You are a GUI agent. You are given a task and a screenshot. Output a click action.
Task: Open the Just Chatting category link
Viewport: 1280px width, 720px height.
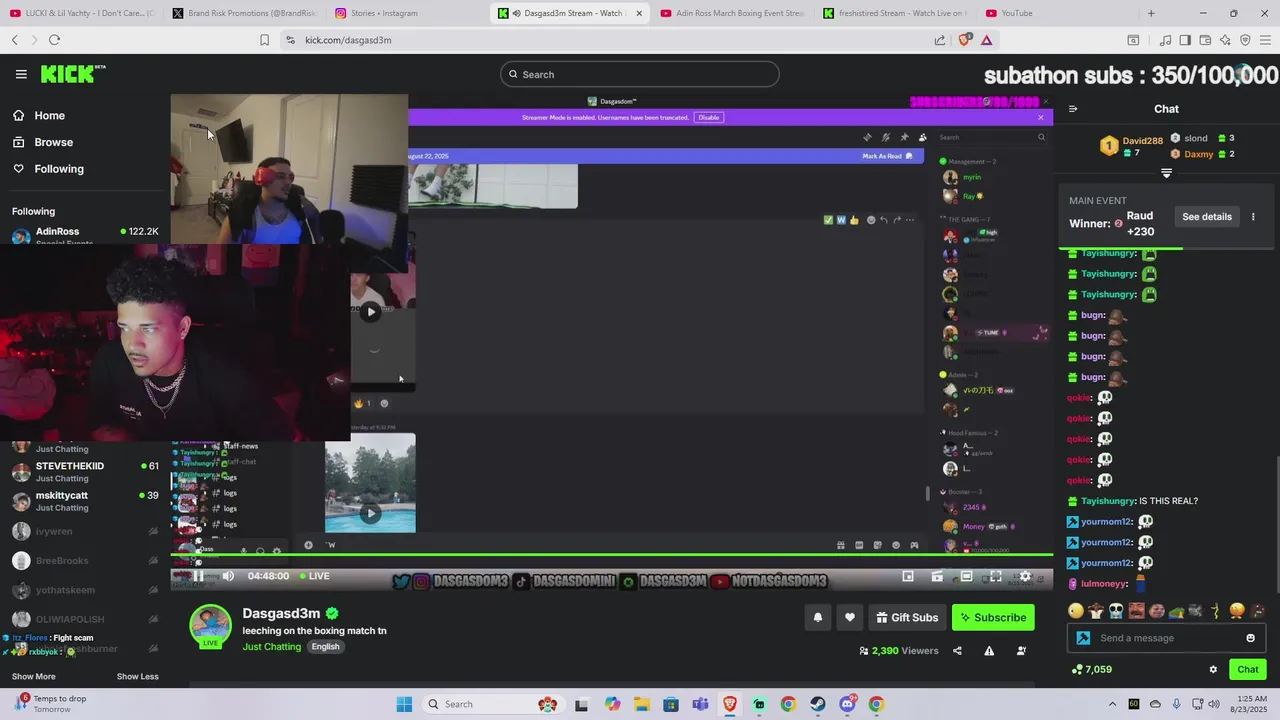tap(271, 647)
